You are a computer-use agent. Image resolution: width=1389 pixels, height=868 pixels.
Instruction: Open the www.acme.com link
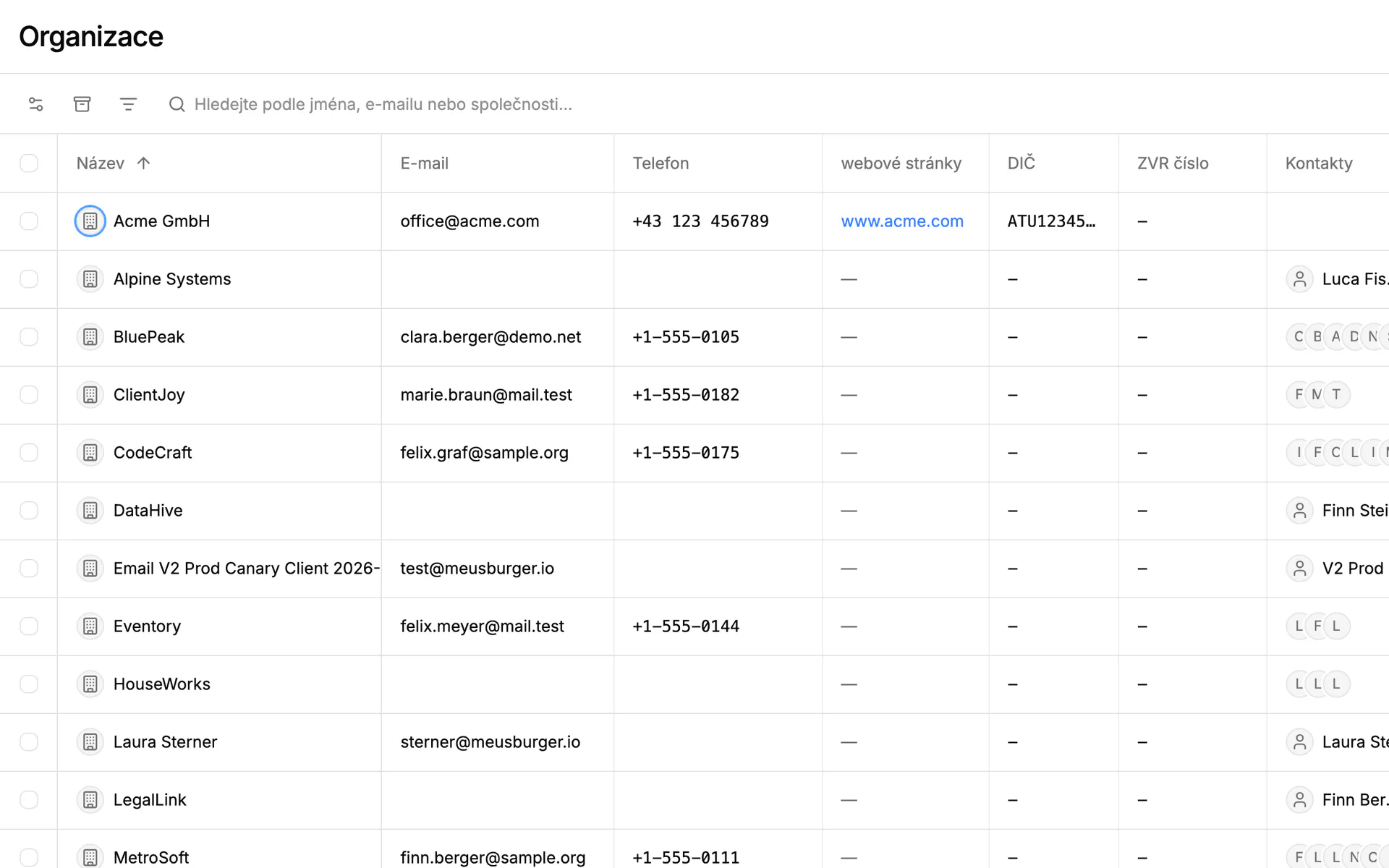point(902,221)
